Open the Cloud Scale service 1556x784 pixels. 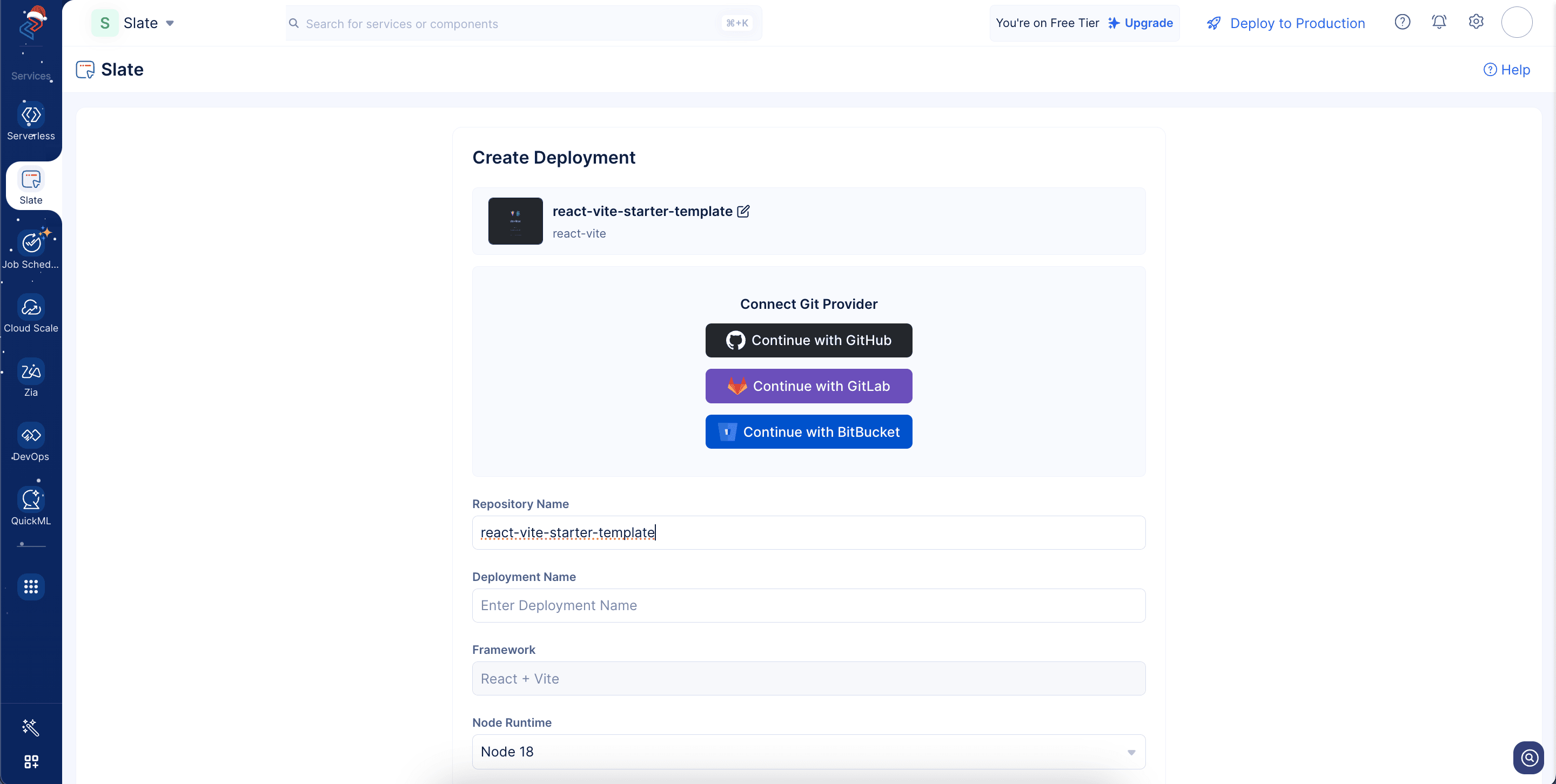(x=31, y=314)
